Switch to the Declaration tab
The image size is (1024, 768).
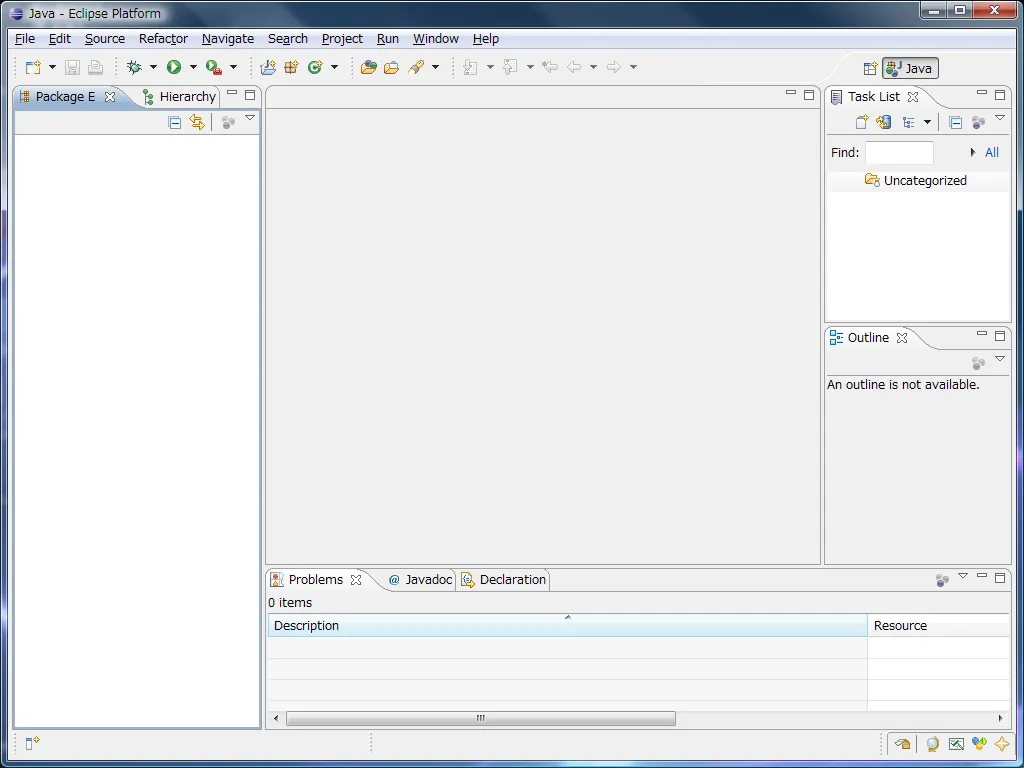pyautogui.click(x=504, y=580)
